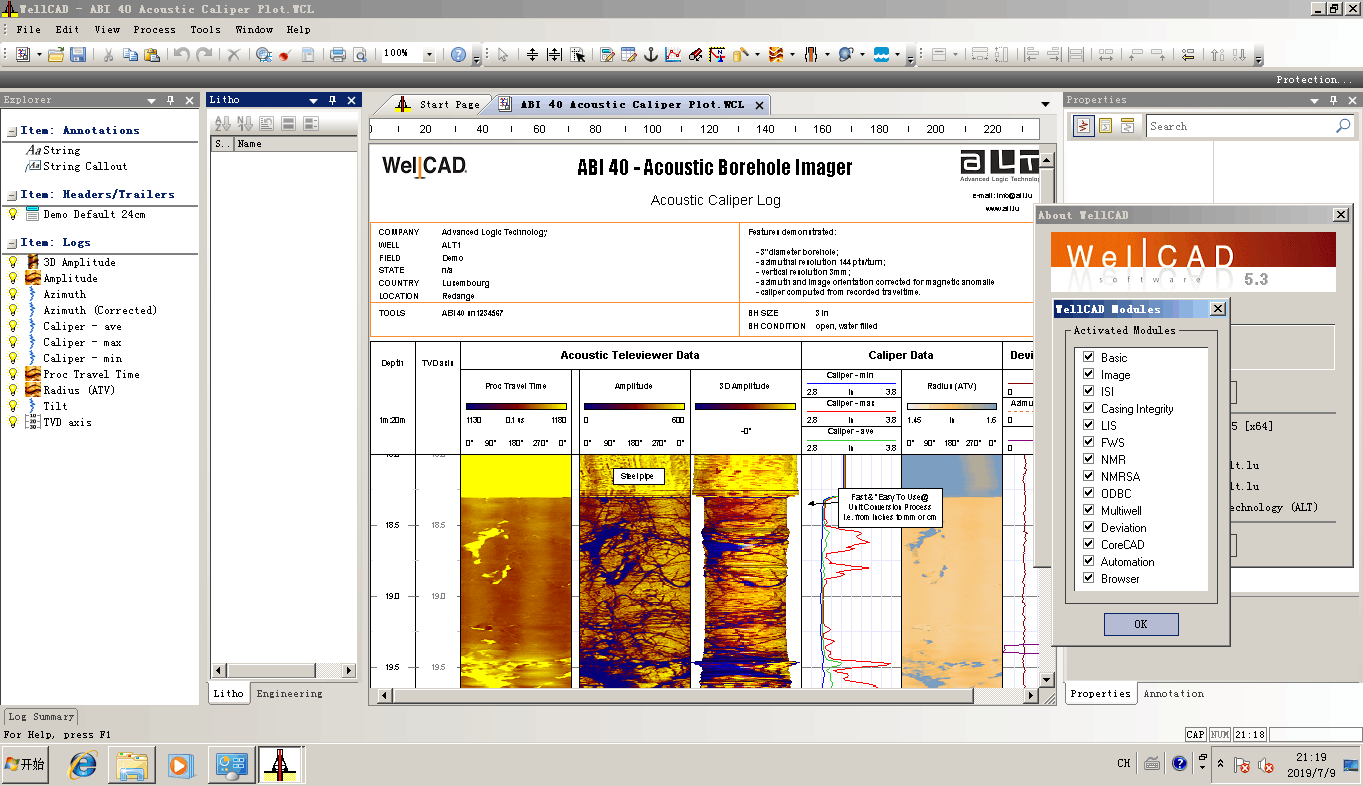
Task: Toggle visibility bulb for Tilt log
Action: coord(13,406)
